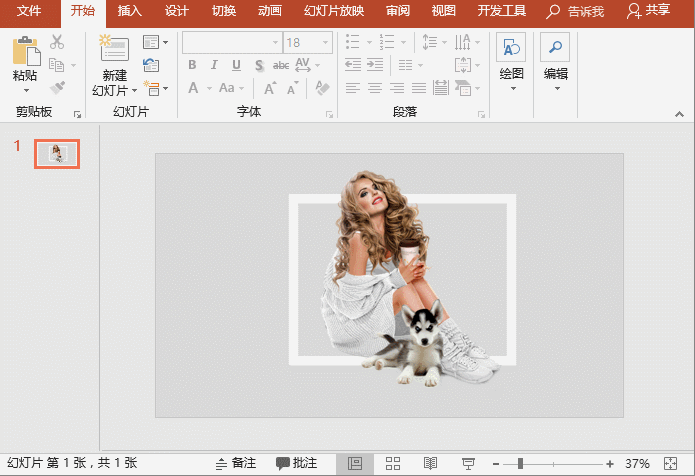
Task: Open the Drawing (绘图) tools icon
Action: coord(511,50)
